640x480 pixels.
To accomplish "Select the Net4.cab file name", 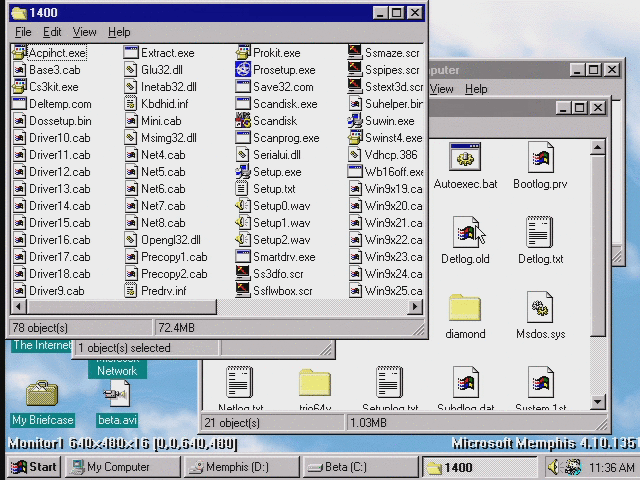I will click(163, 155).
